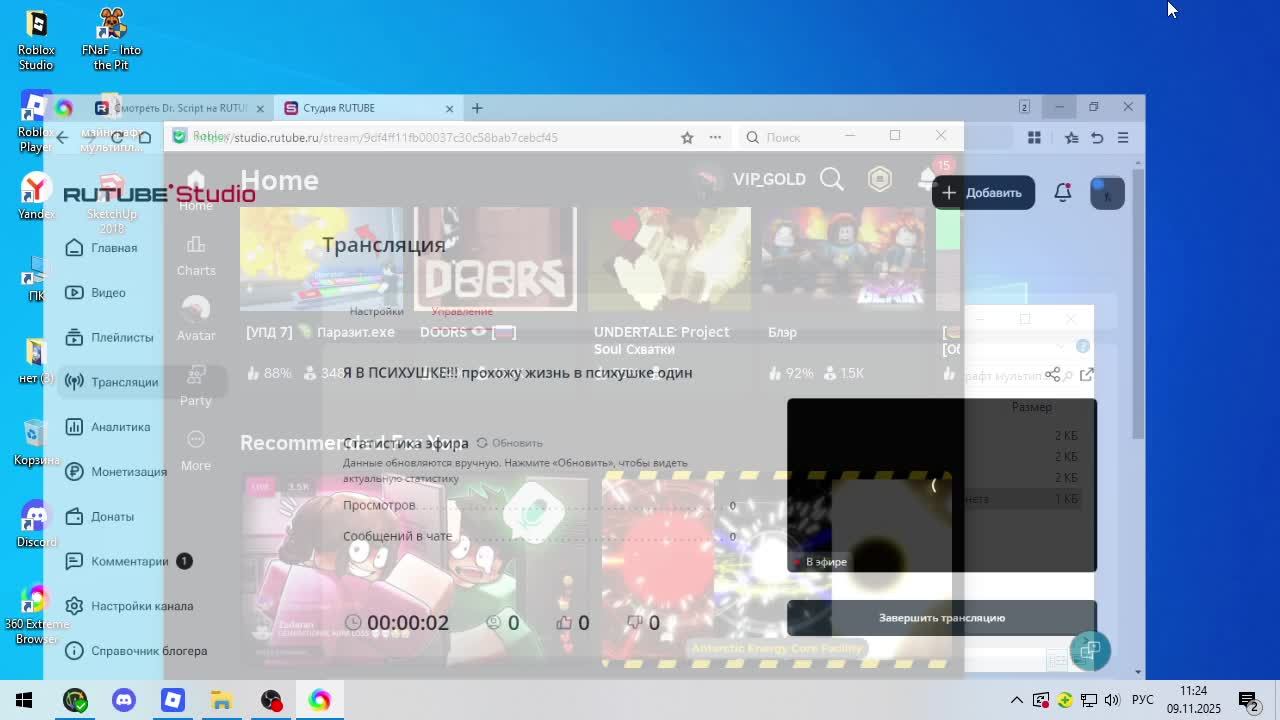Close the Смотреть Dr. Script browser tab
This screenshot has width=1280, height=720.
click(260, 108)
